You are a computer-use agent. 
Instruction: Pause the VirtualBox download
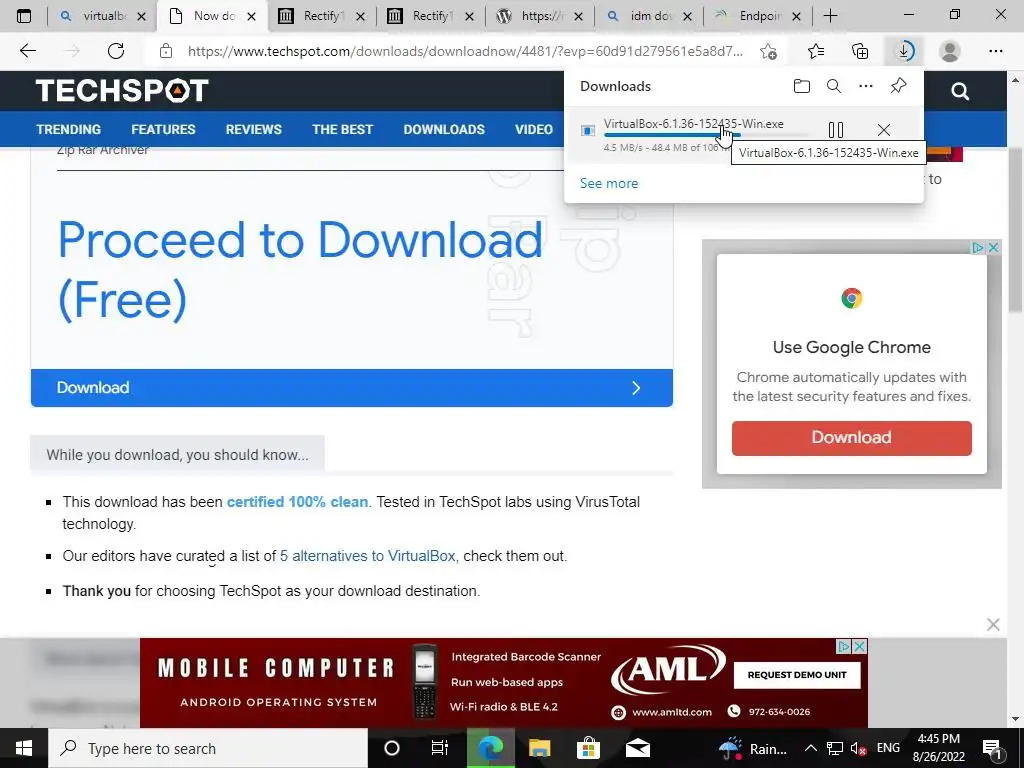836,130
